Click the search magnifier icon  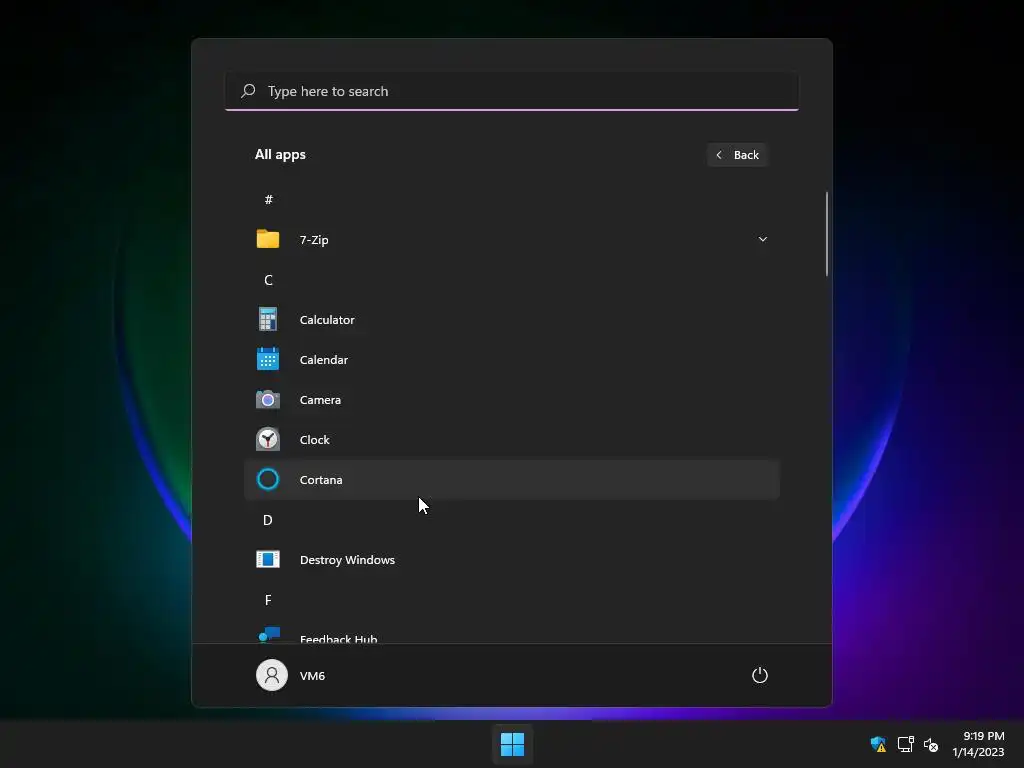[248, 91]
